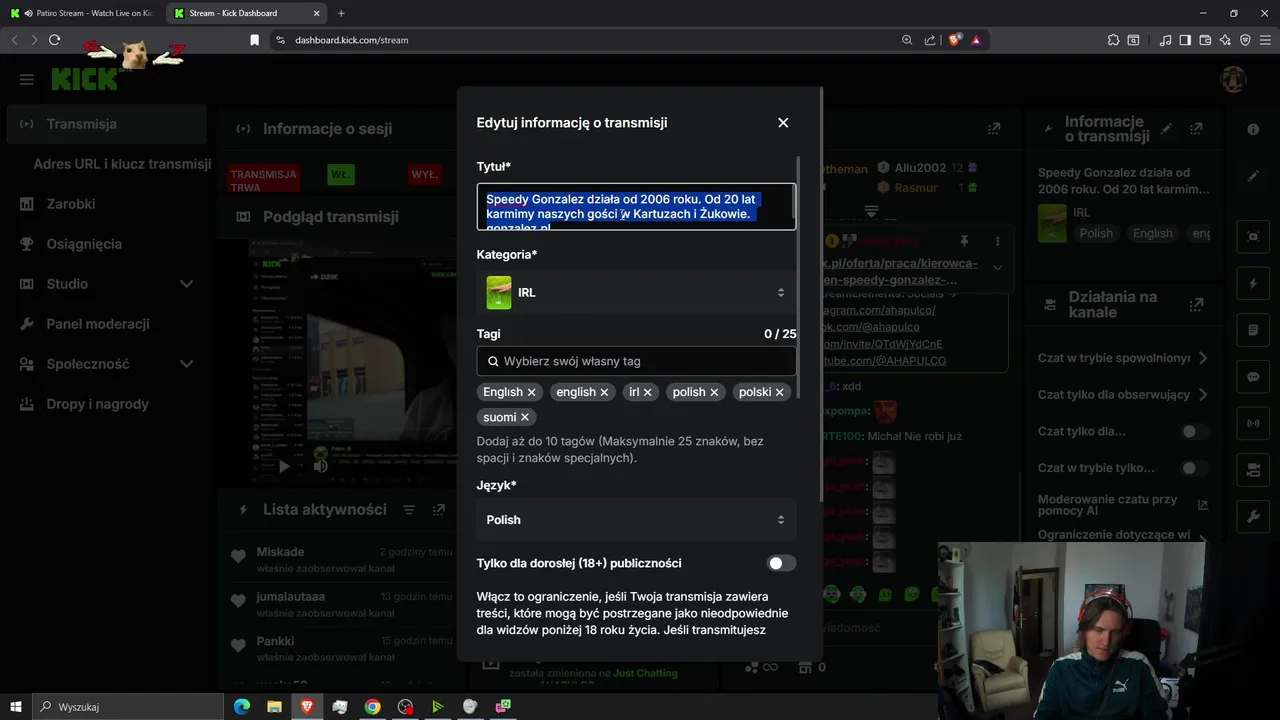The image size is (1280, 720).
Task: Collapse the pinned message chevron
Action: pos(997,267)
